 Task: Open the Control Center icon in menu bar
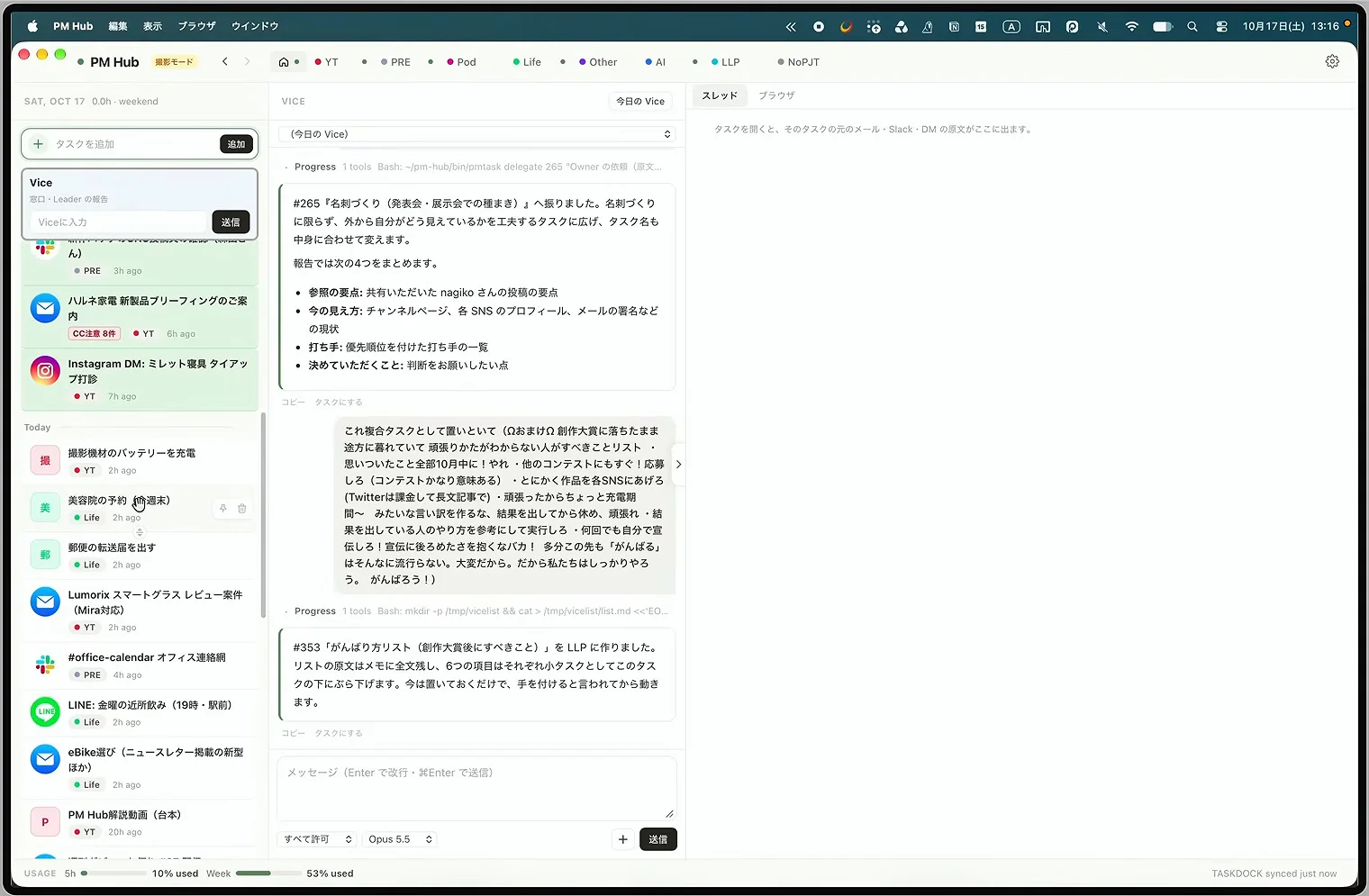coord(1221,27)
